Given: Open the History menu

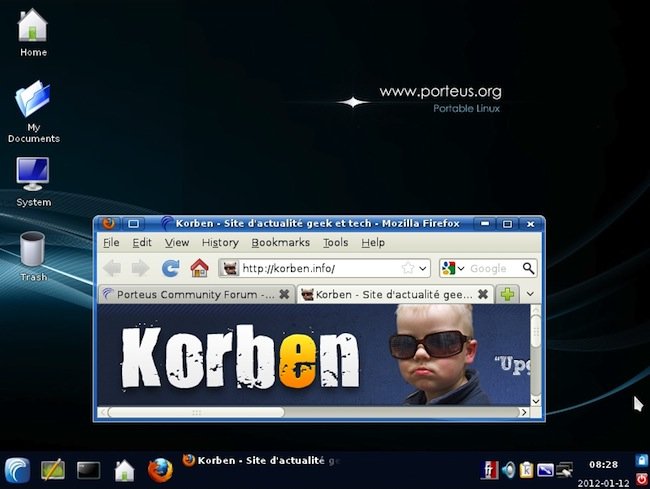Looking at the screenshot, I should pos(220,242).
